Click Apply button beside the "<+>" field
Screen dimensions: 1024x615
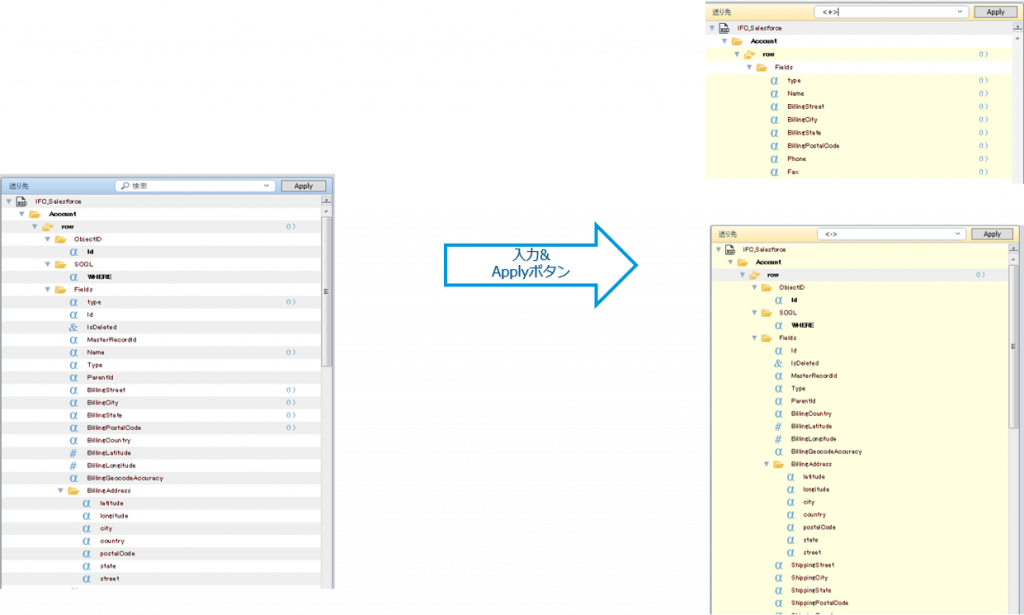pos(995,12)
